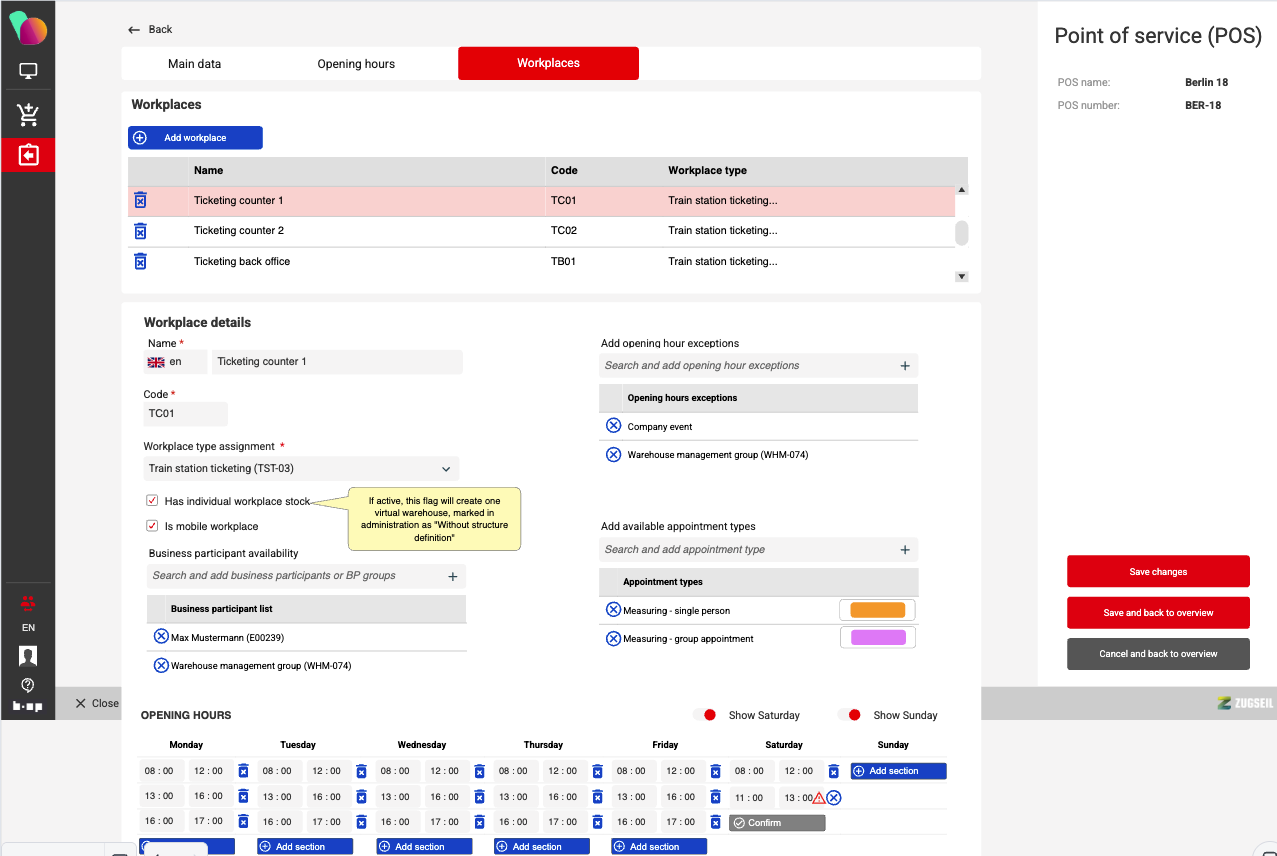Open the shopping cart sidebar icon
1277x856 pixels.
coord(28,115)
